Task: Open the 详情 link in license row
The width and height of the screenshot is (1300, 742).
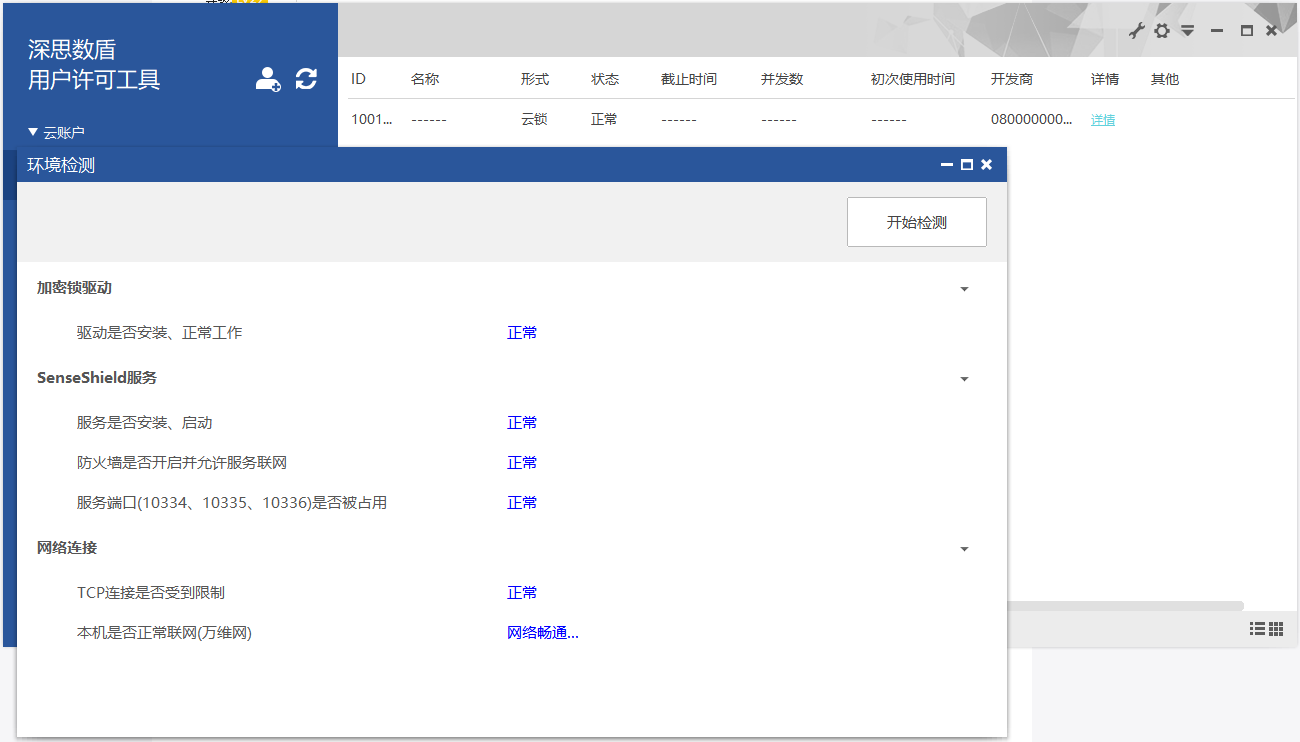Action: 1103,119
